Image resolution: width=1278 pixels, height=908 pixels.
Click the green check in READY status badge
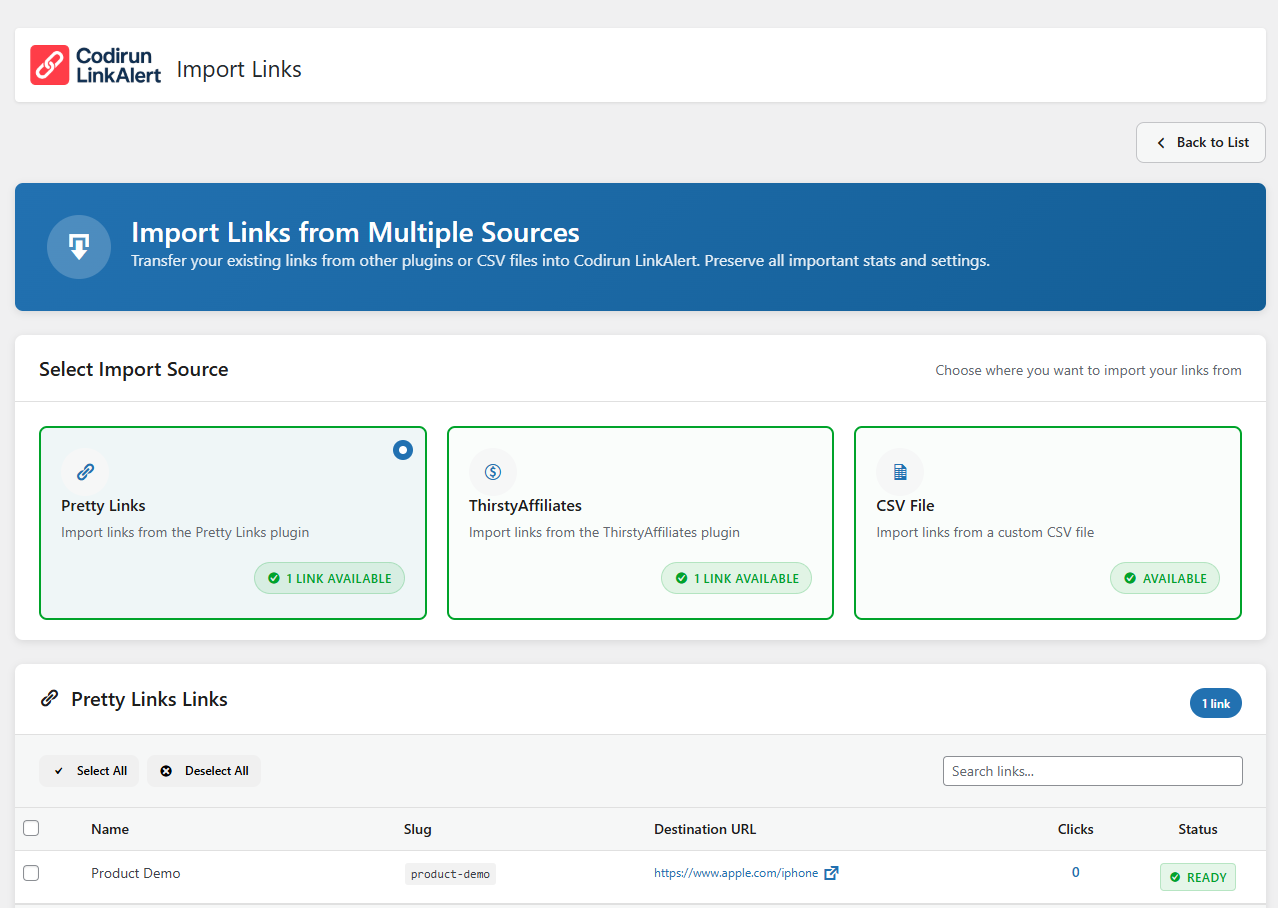[x=1175, y=877]
